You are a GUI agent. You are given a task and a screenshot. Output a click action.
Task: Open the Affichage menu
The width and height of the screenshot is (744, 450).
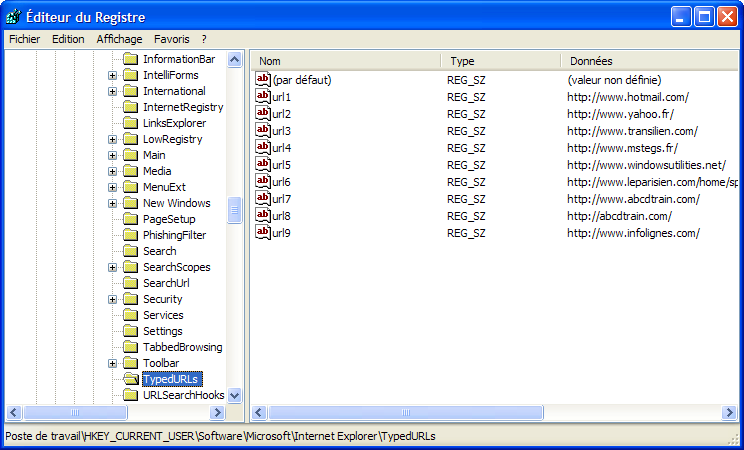(120, 39)
